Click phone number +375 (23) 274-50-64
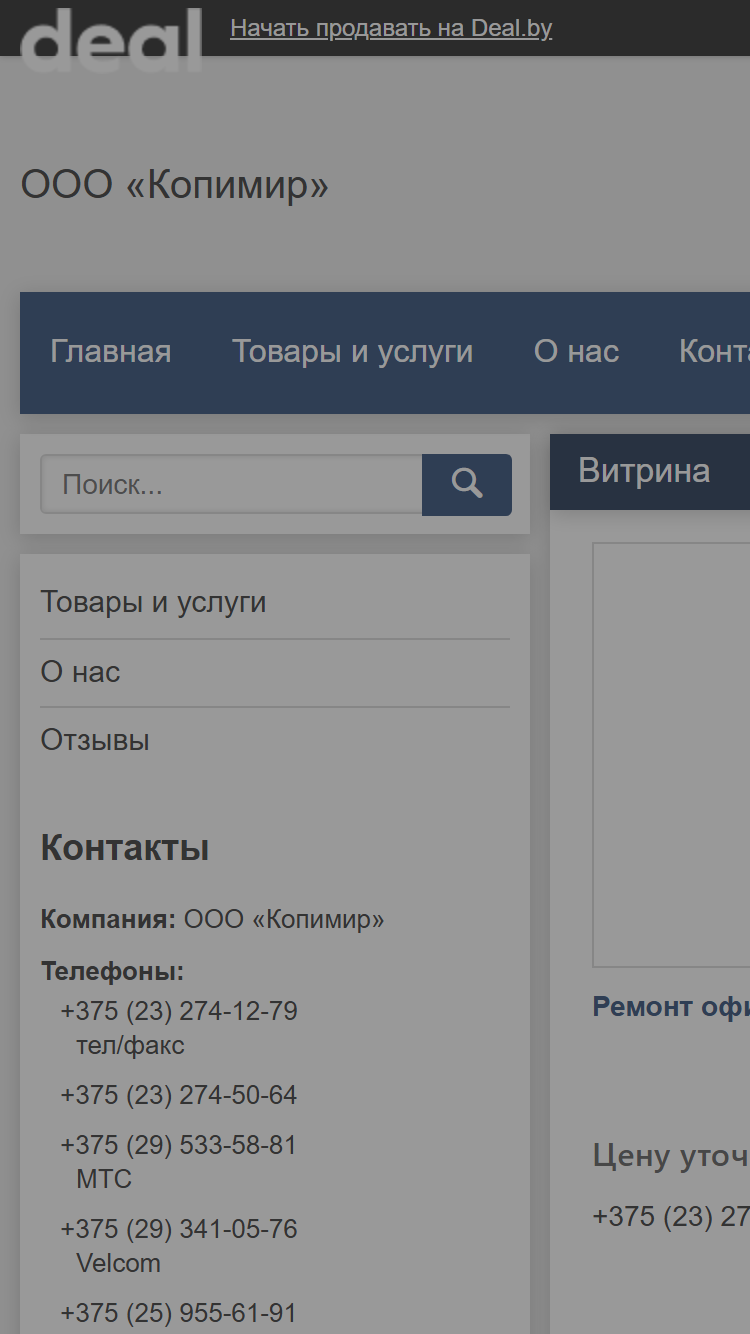The width and height of the screenshot is (750, 1334). click(x=179, y=1095)
